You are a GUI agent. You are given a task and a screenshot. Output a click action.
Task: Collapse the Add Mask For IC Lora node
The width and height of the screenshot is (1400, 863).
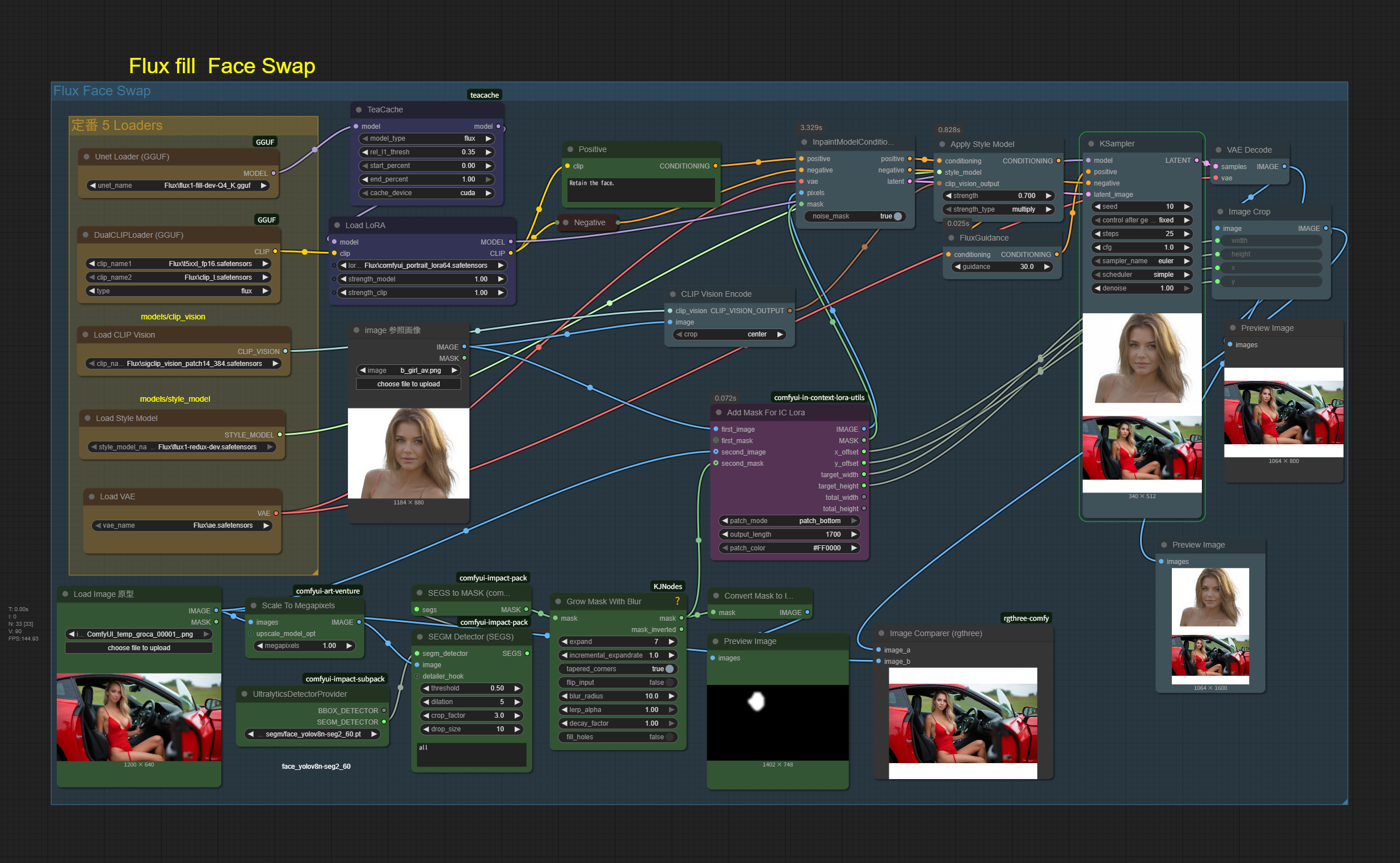click(x=718, y=412)
